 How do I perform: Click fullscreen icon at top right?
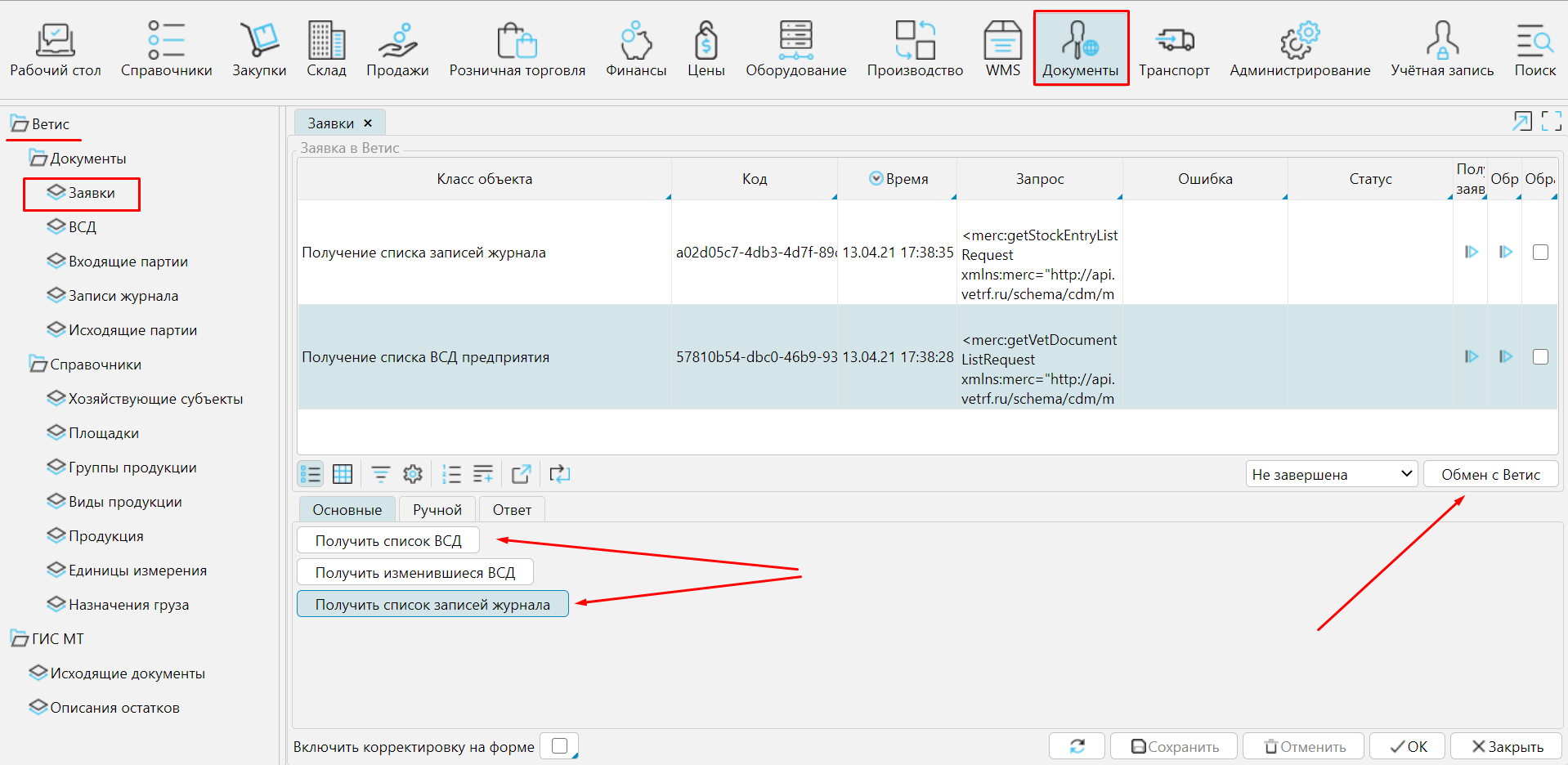1551,122
